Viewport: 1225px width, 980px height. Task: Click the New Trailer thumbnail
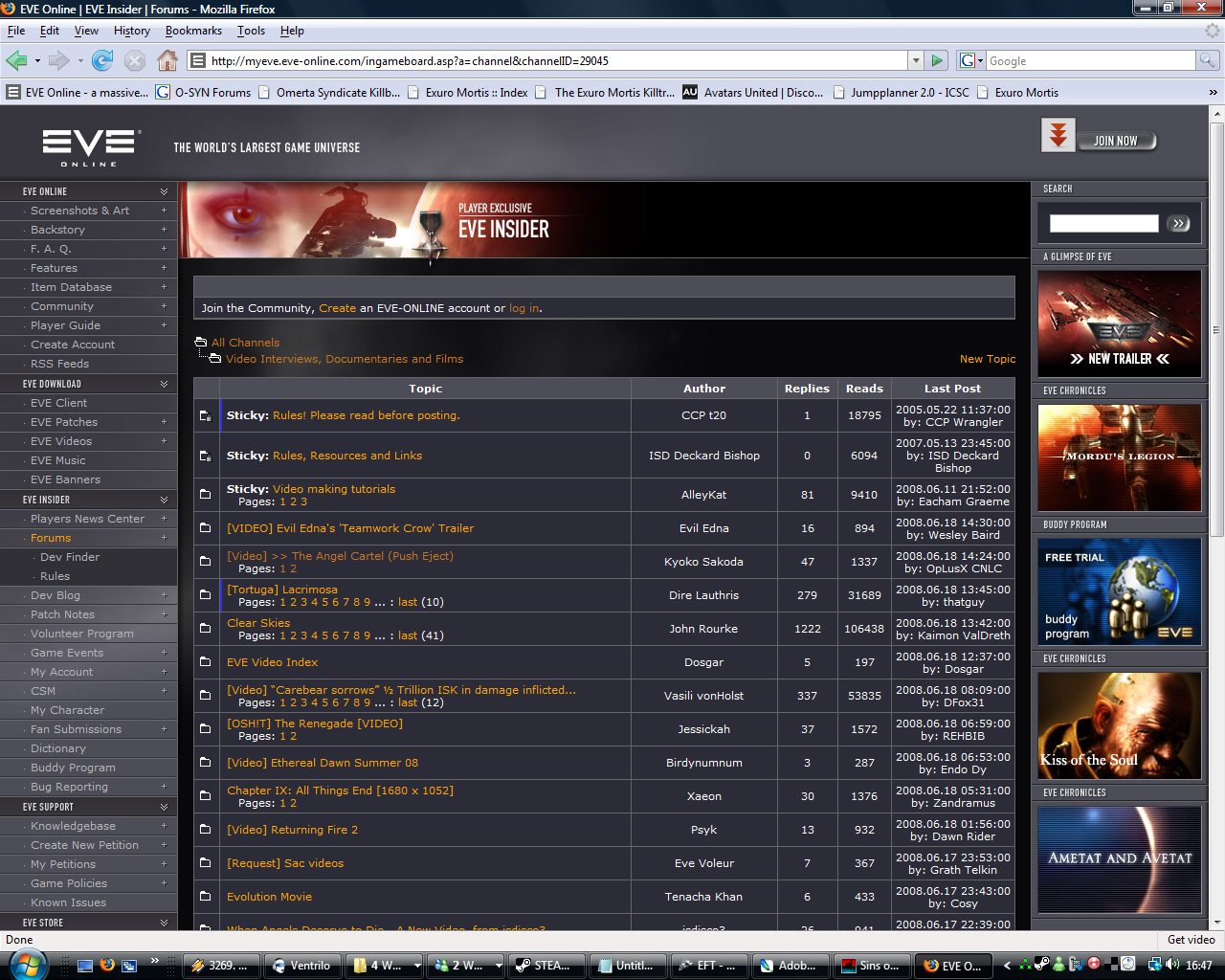1120,323
